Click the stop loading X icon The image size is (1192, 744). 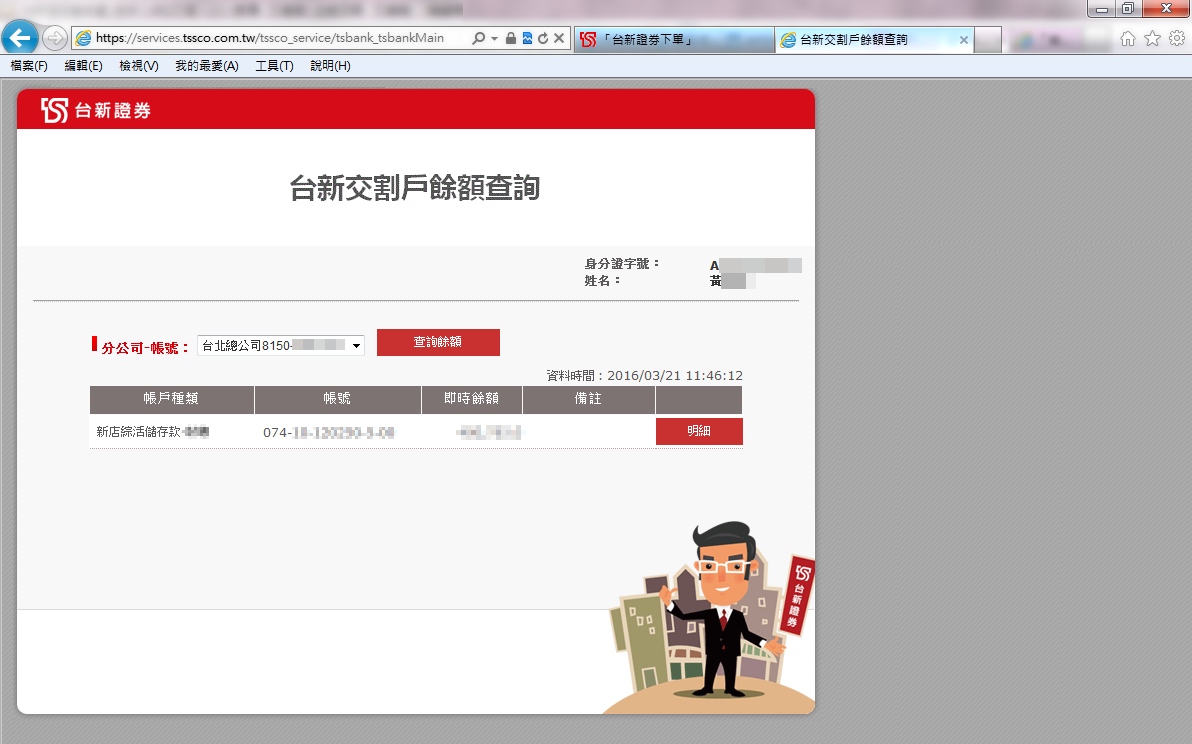[559, 38]
